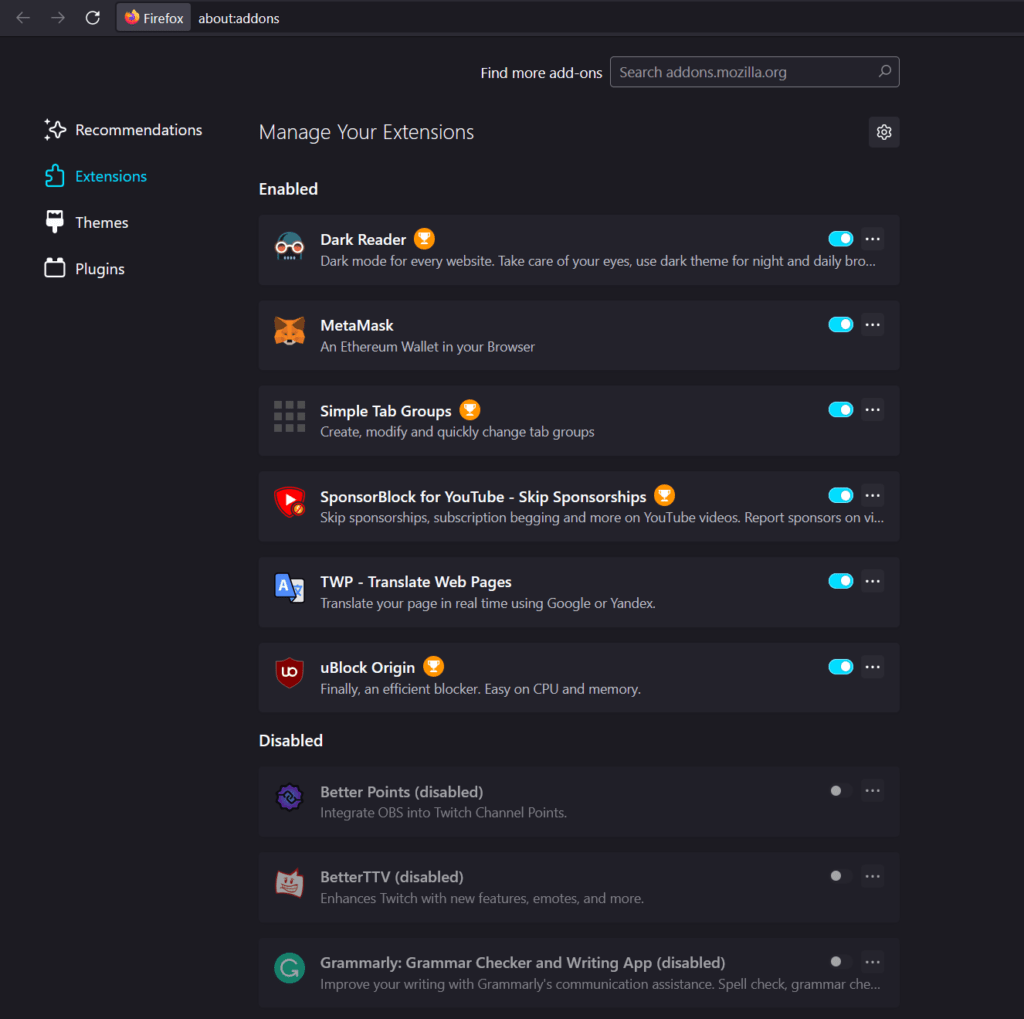Click the uBlock Origin shield icon
Screen dimensions: 1024x1019
(x=289, y=673)
